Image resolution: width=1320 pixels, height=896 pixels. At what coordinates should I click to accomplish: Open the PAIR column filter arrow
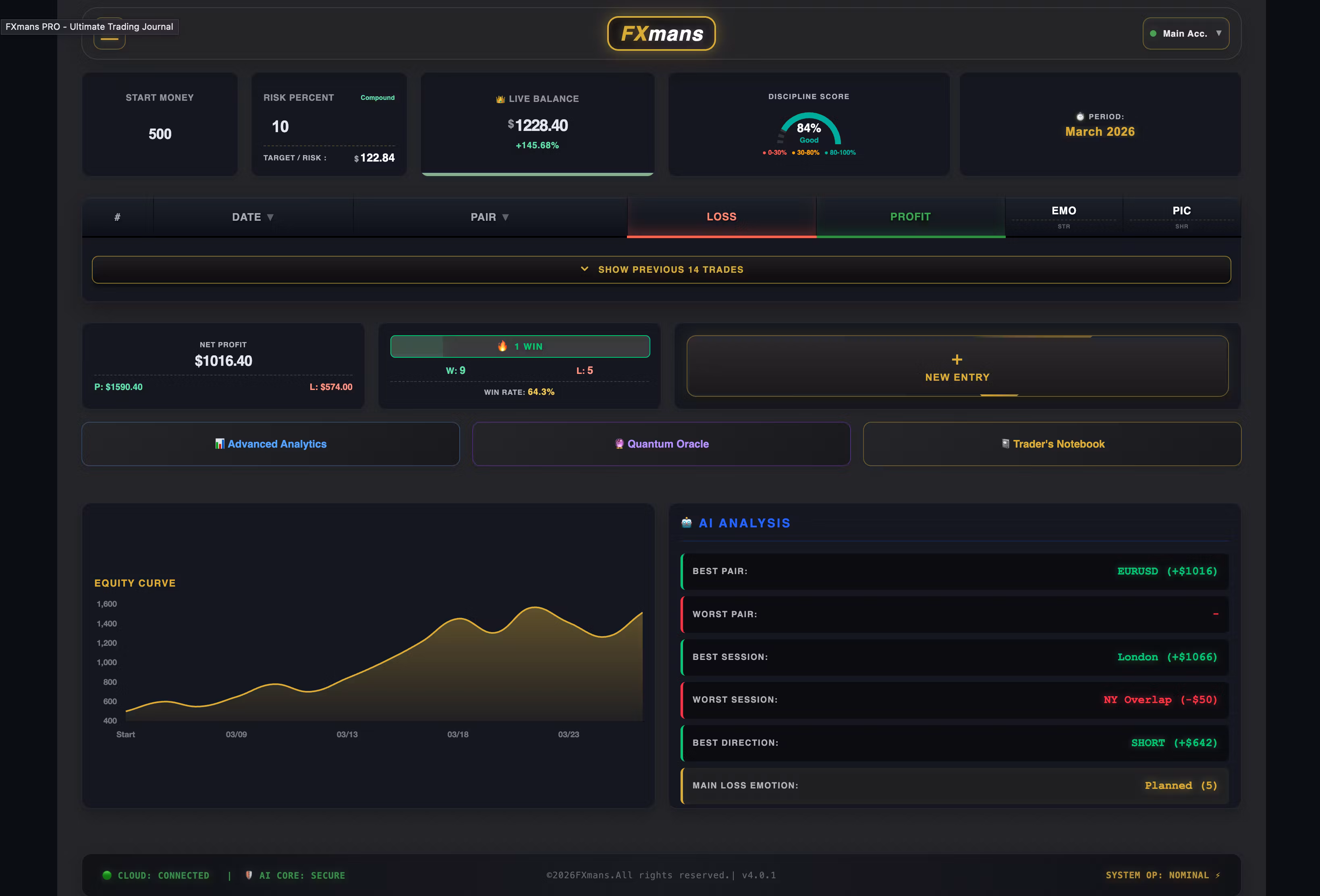pos(506,217)
